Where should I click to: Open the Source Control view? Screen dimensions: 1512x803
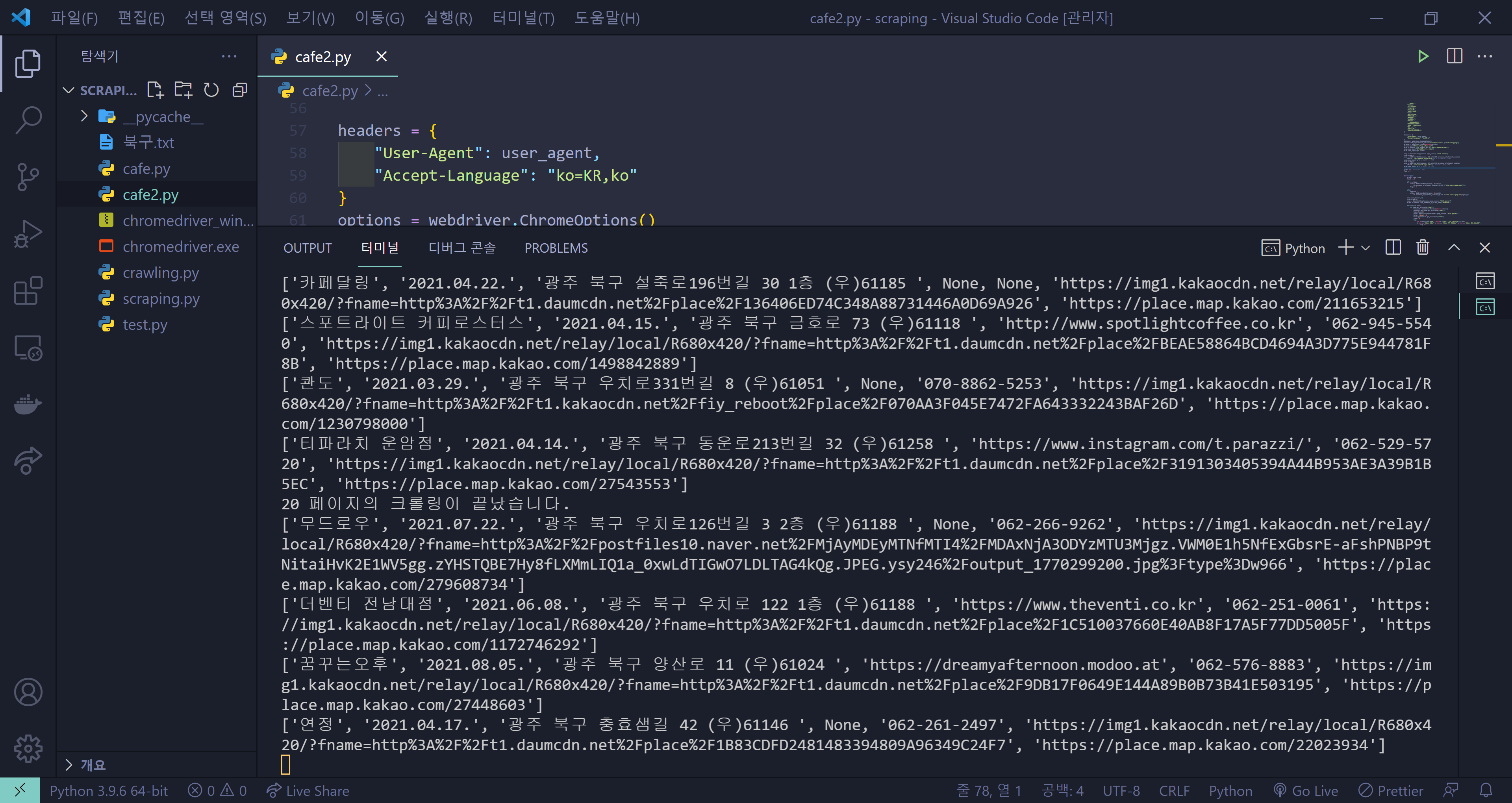28,176
